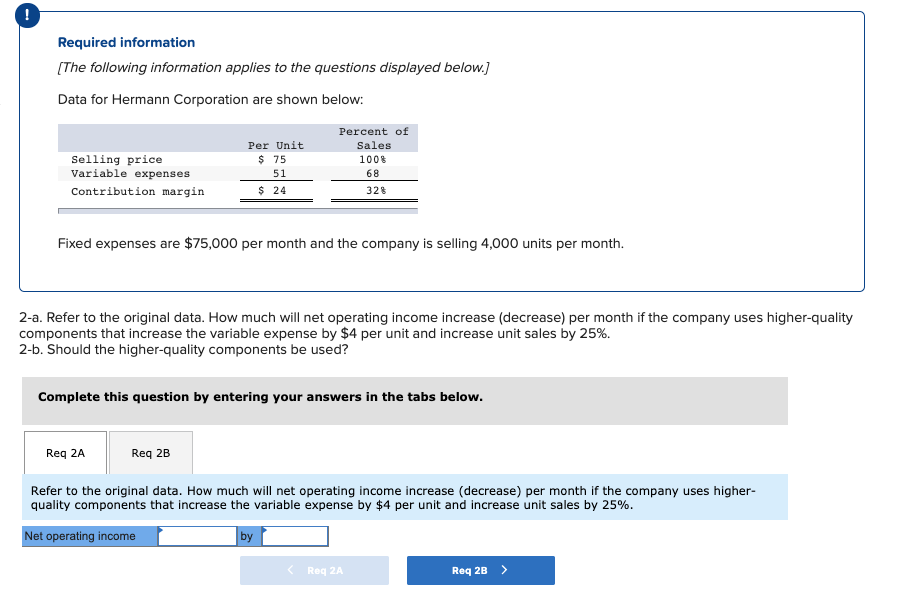Screen dimensions: 903x596
Task: Switch to the Req 2B tab
Action: pos(151,452)
